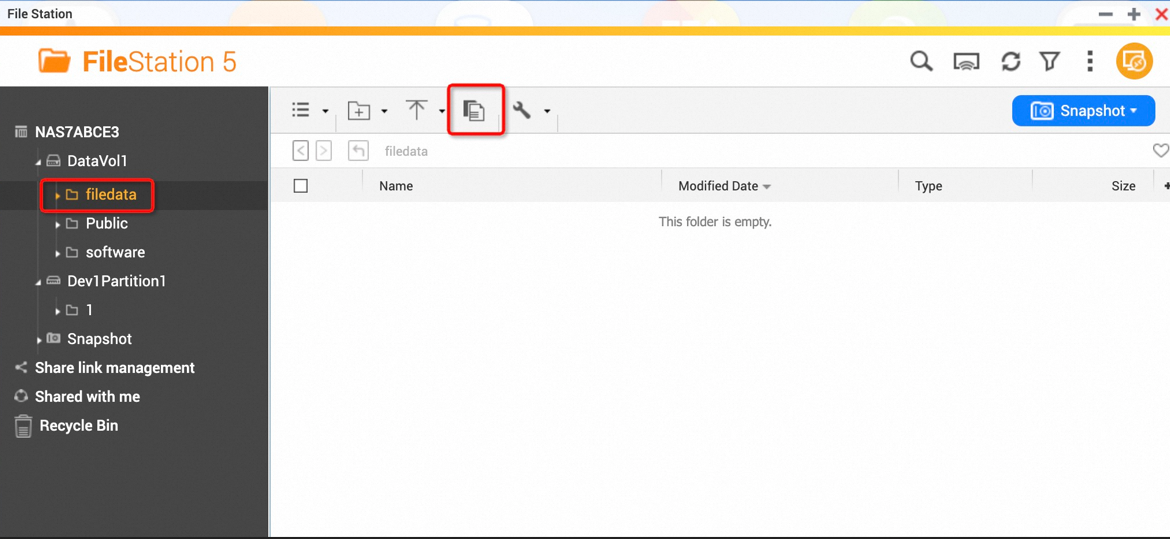The image size is (1170, 539).
Task: Select the filedata folder in sidebar
Action: (111, 194)
